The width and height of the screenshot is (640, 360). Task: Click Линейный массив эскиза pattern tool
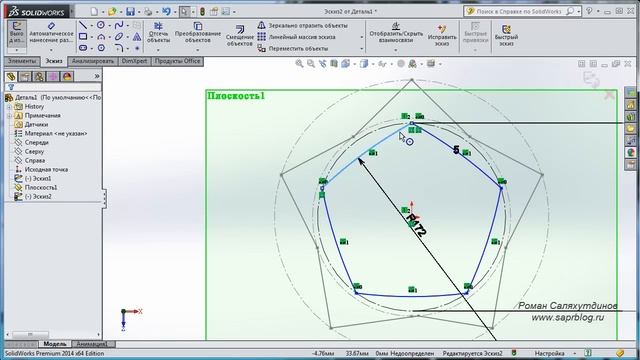(x=296, y=37)
